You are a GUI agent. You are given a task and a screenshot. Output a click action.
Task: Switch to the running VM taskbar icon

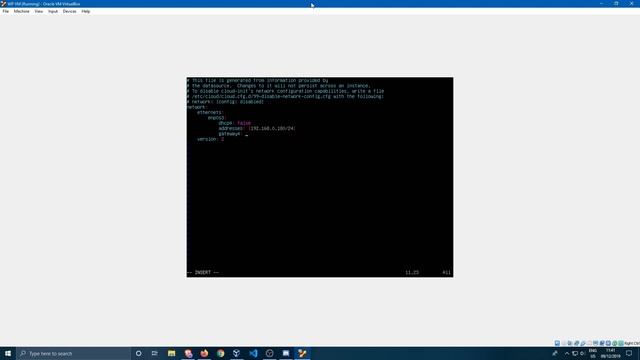coord(302,353)
